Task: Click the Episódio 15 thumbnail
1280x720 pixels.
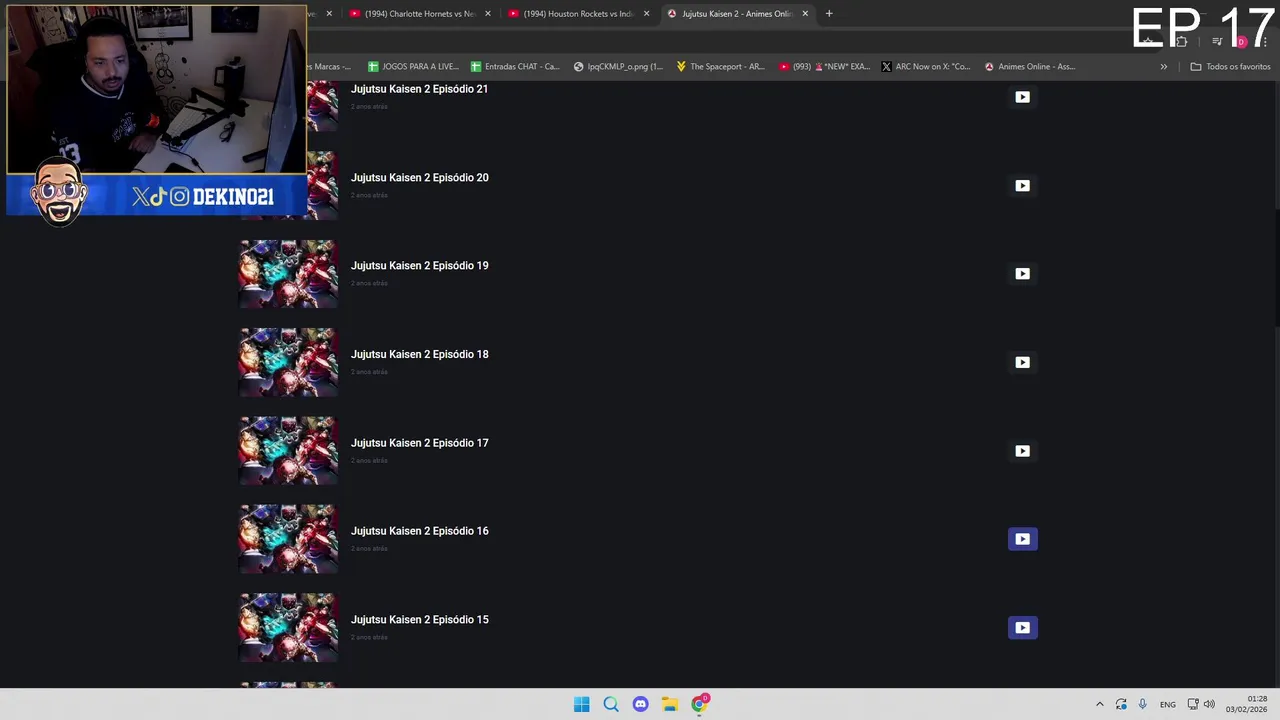Action: click(x=289, y=628)
